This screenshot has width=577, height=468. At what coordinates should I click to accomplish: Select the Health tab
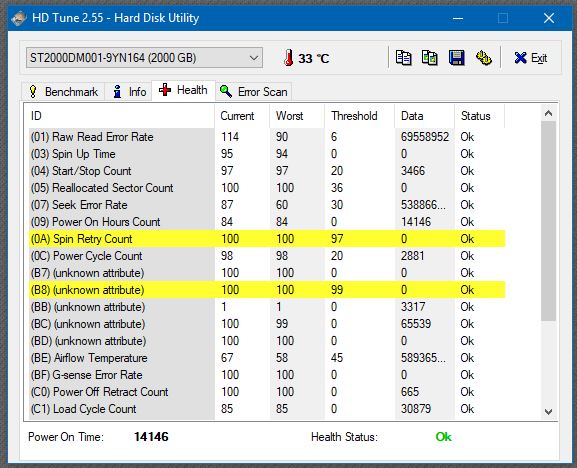183,90
